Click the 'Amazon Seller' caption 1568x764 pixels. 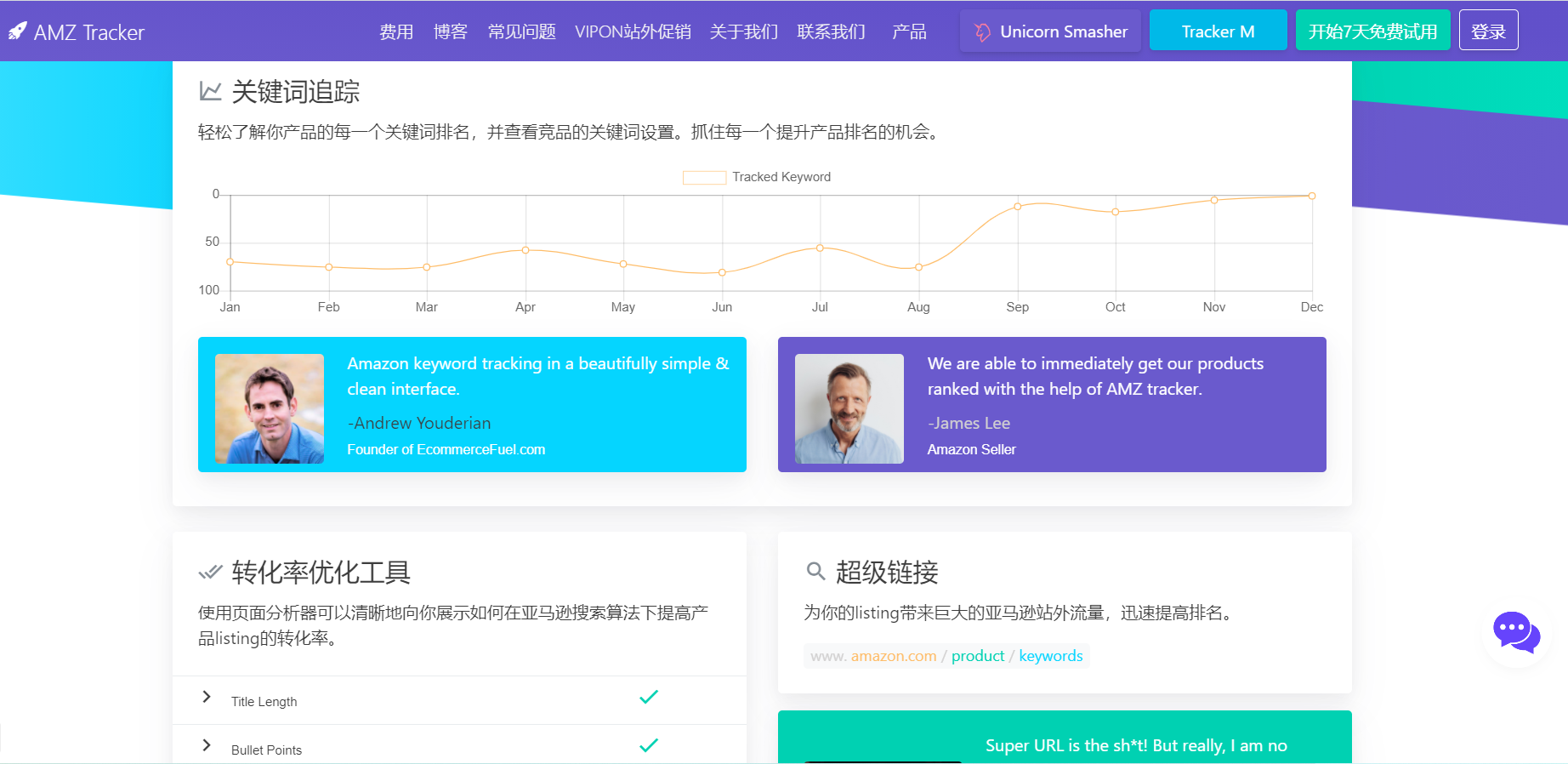972,449
